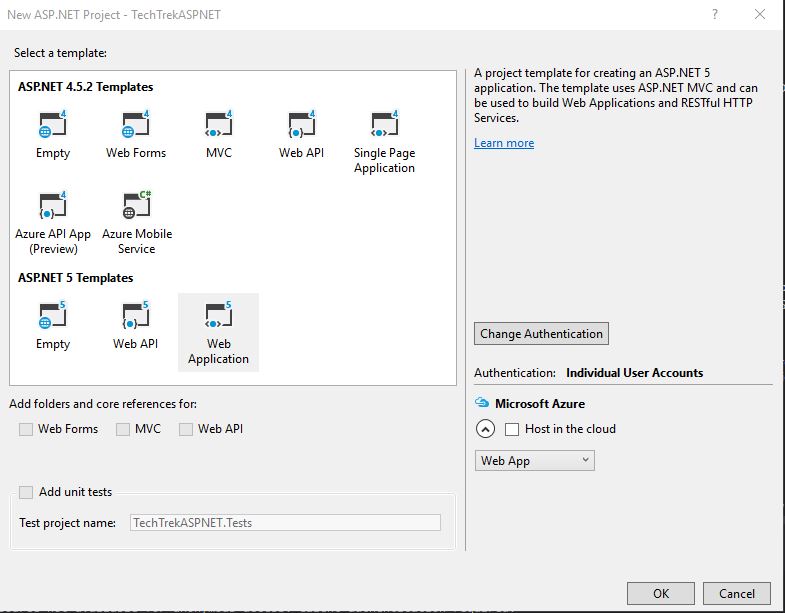Open the Learn more link
The image size is (785, 613).
click(504, 143)
